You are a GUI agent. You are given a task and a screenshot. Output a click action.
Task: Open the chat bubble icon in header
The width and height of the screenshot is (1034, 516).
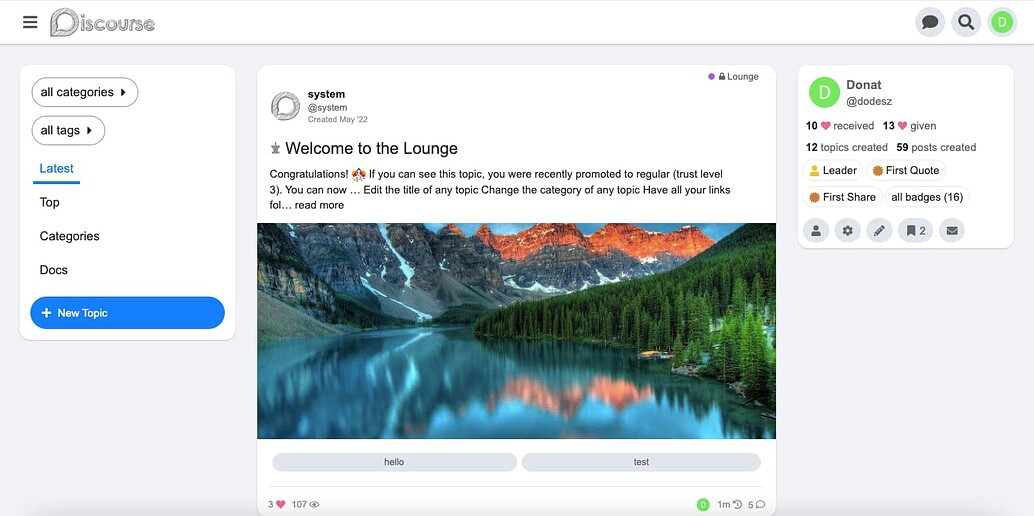(930, 22)
